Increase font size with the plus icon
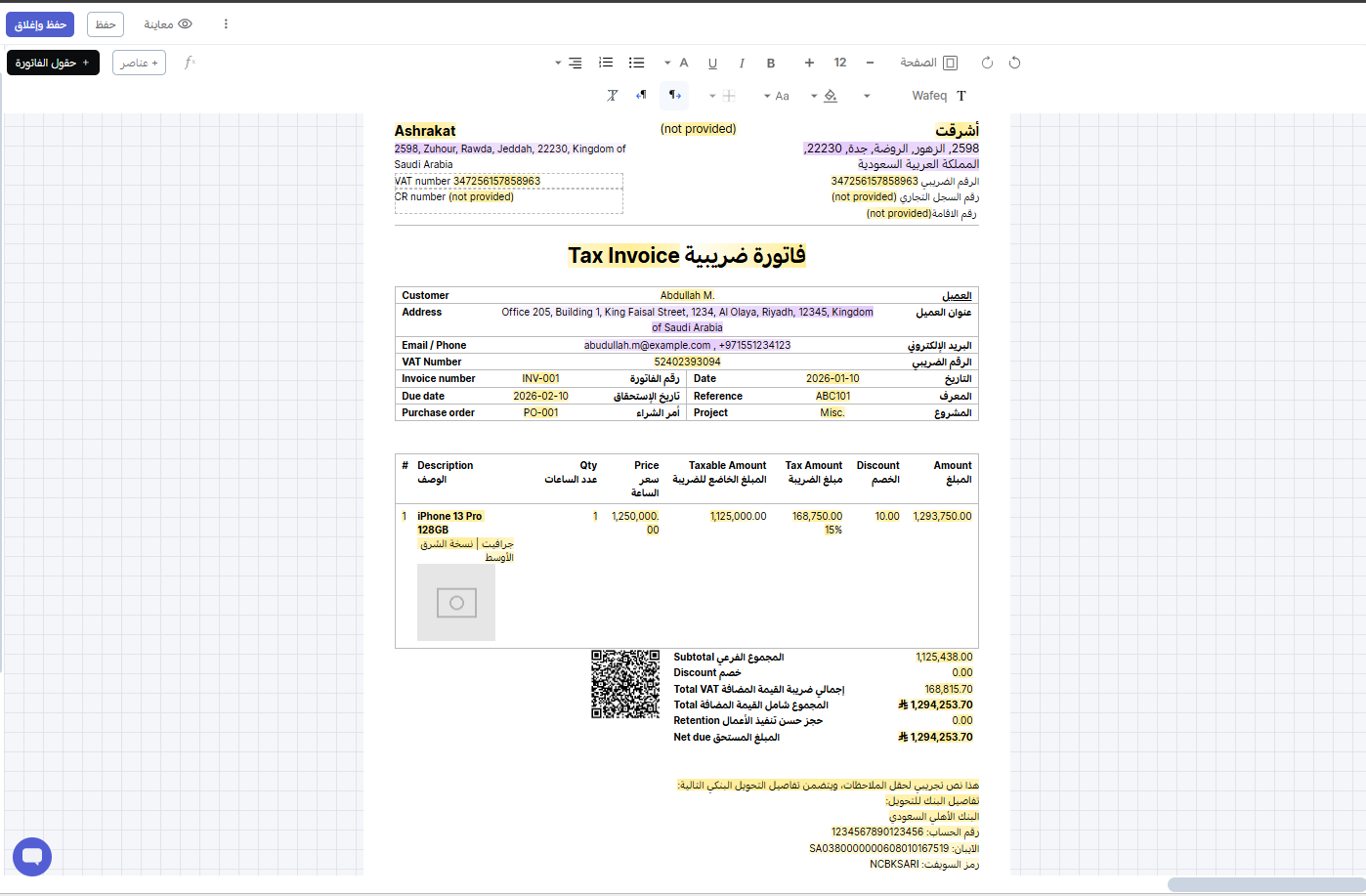The width and height of the screenshot is (1366, 896). click(x=809, y=63)
